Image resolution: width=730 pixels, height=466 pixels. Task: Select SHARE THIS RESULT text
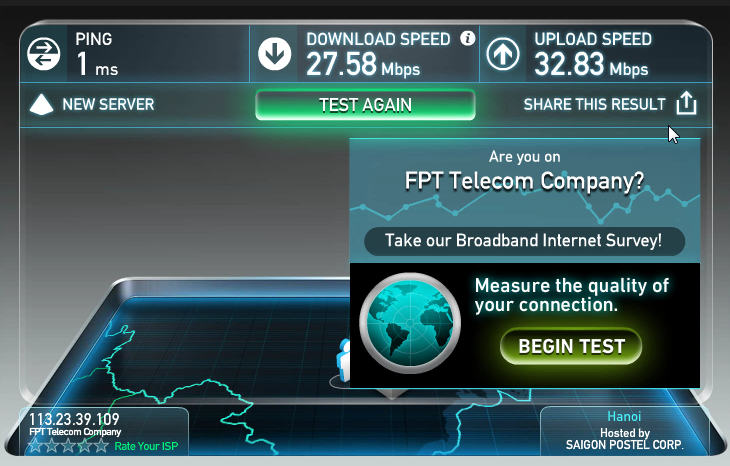[x=595, y=104]
